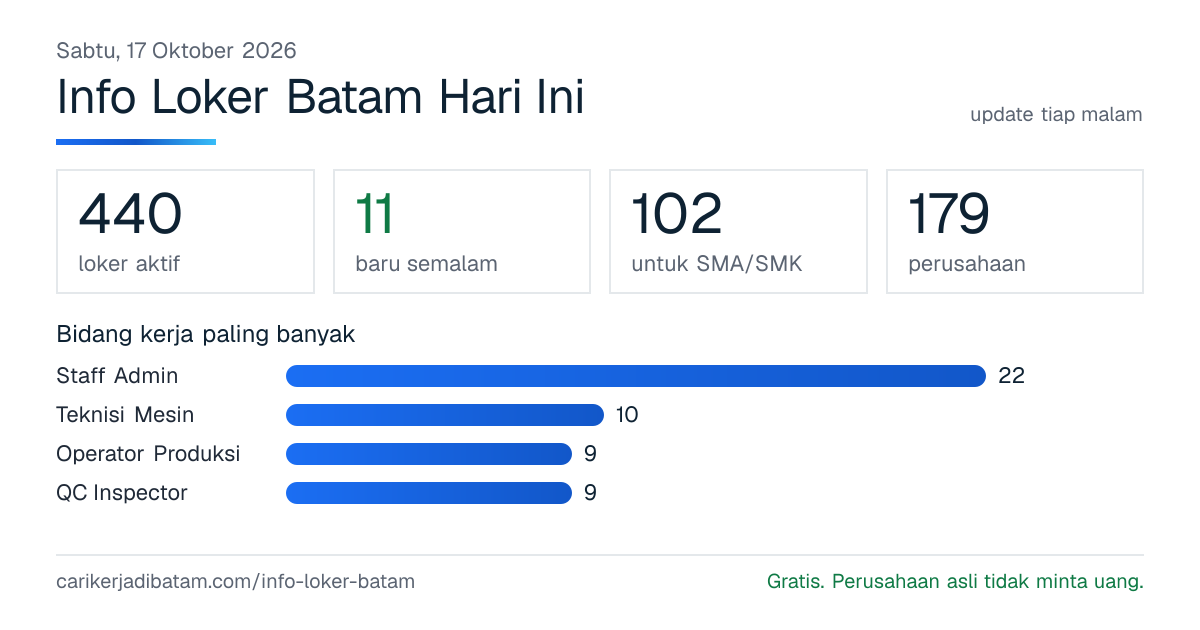
Task: Select the 'Teknisi Mesin' row label
Action: (x=125, y=415)
